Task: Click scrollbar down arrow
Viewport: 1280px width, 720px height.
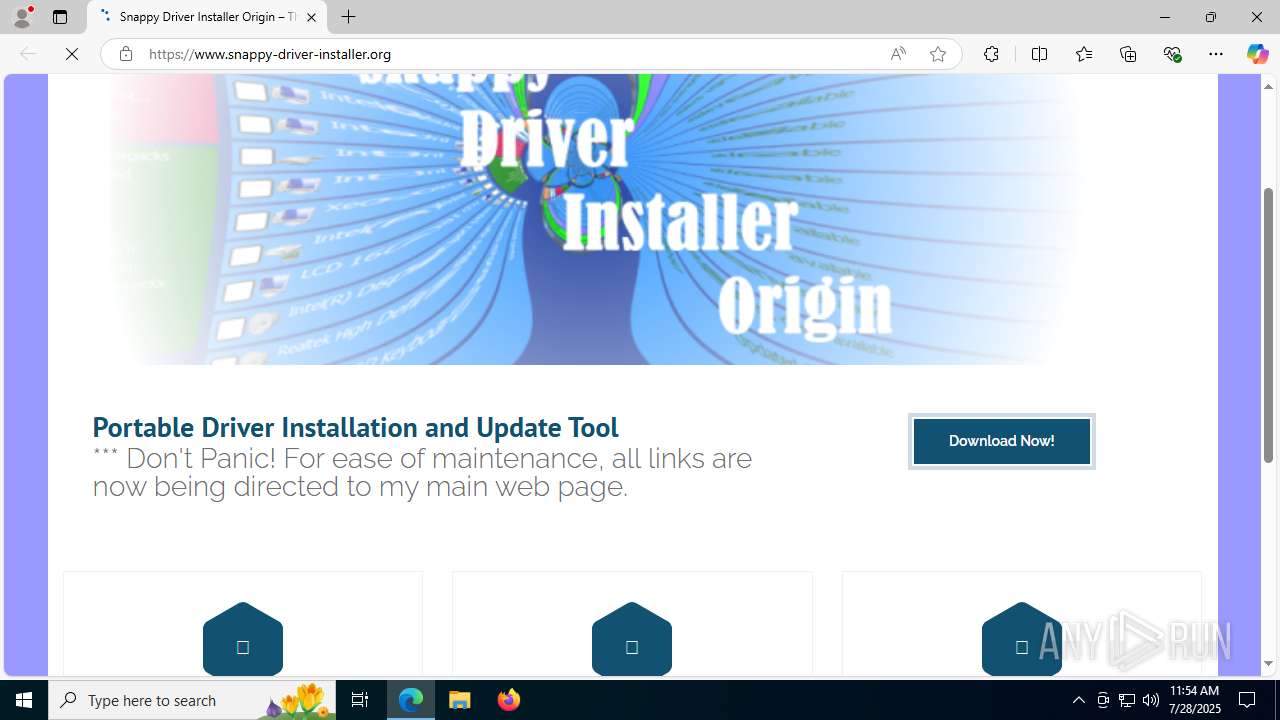Action: [1268, 663]
